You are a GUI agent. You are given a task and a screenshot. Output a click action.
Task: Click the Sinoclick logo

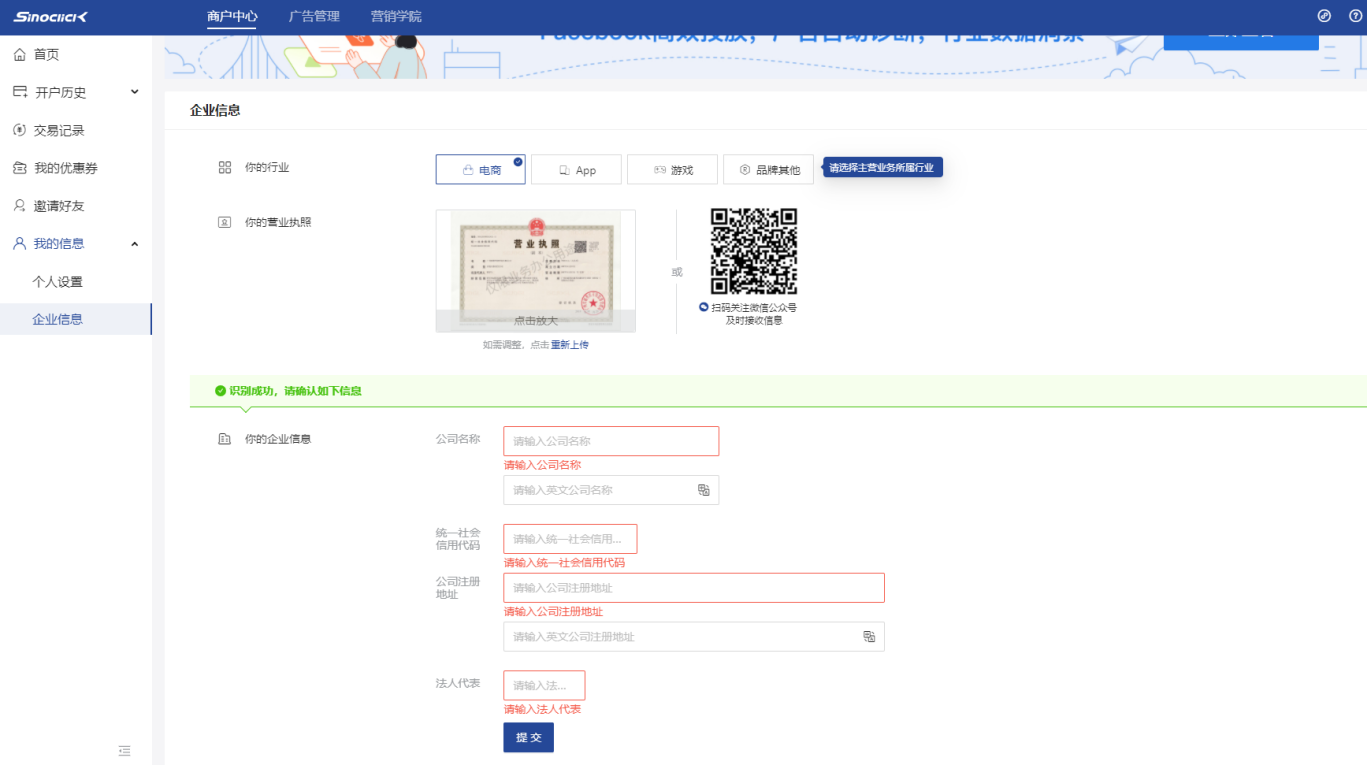point(51,17)
